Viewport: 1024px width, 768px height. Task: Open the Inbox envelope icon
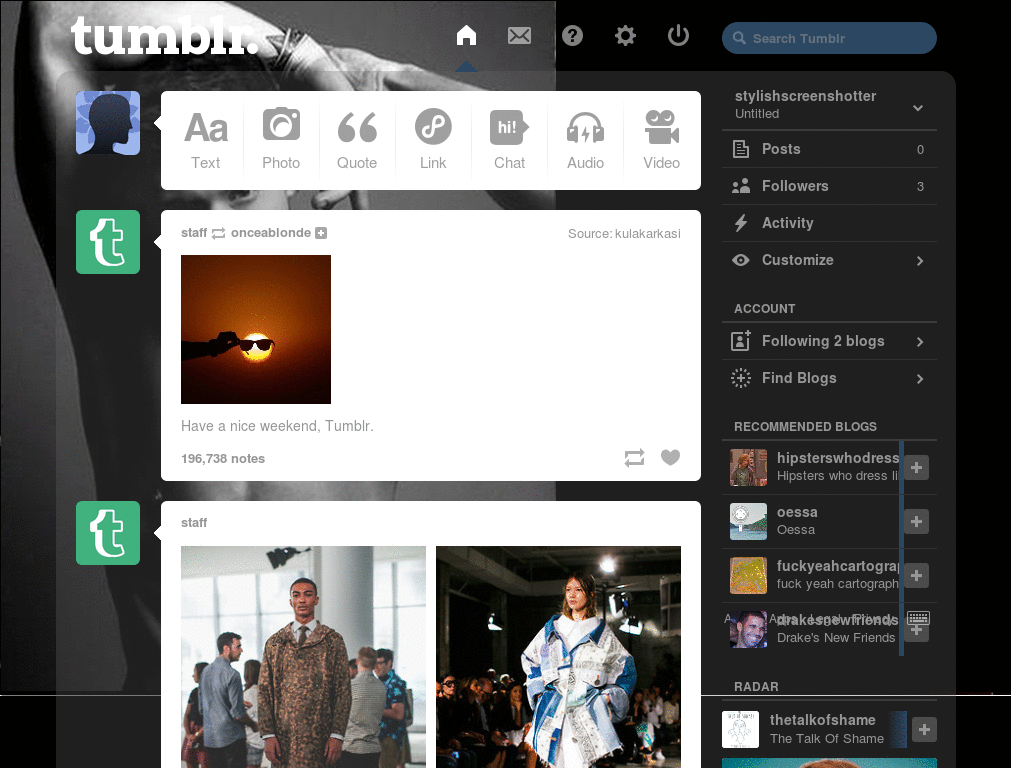pos(519,35)
